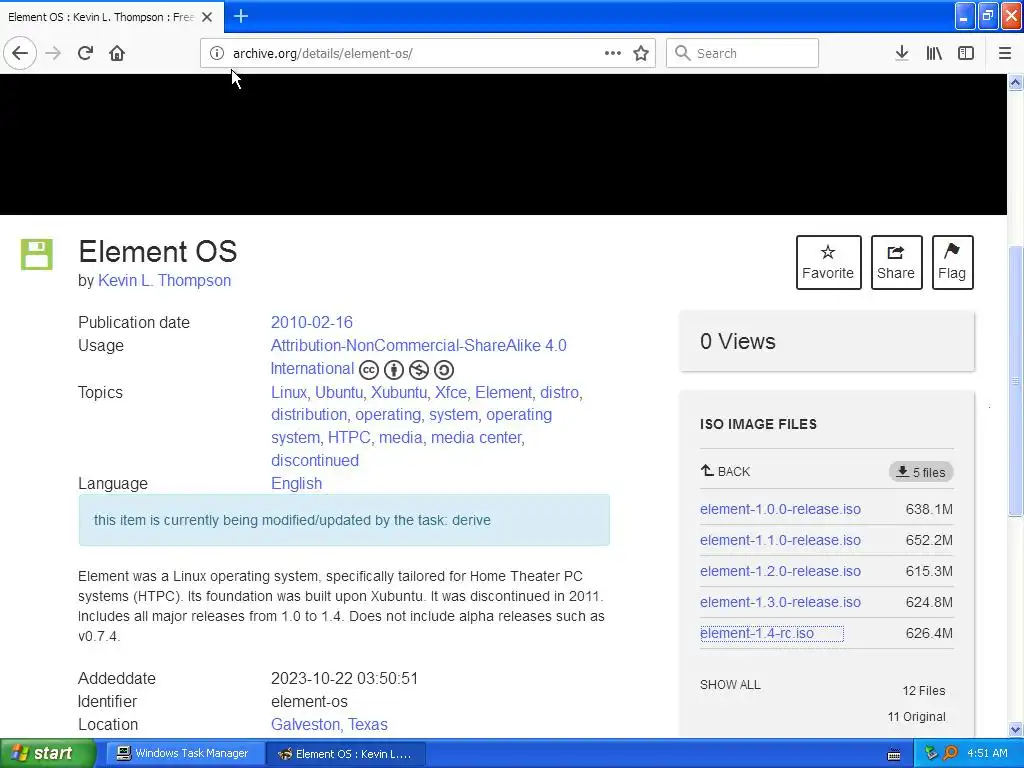Open the Xubuntu topic link

pos(399,392)
